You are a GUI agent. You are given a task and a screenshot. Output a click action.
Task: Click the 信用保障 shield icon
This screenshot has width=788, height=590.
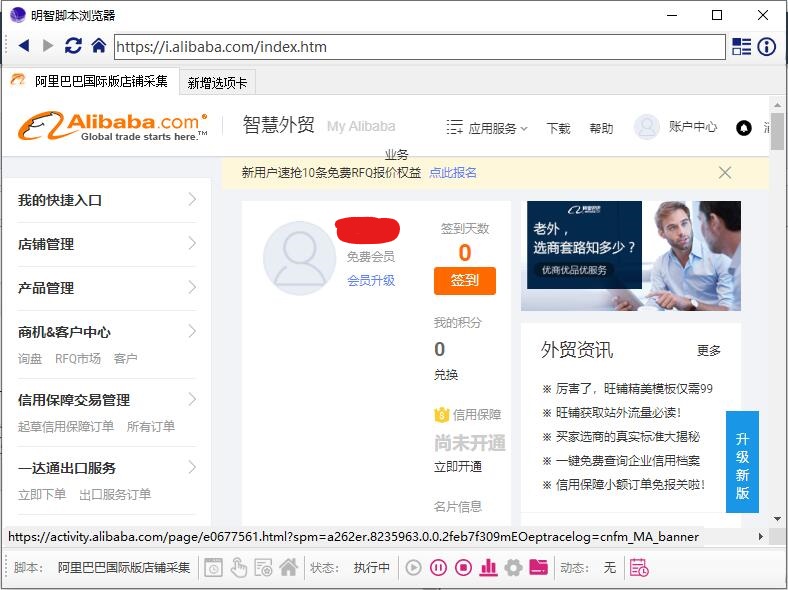point(441,415)
